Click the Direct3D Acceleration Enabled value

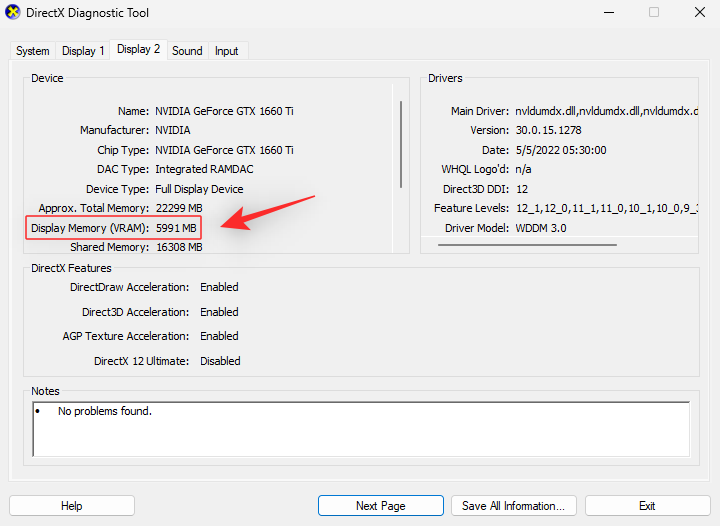219,312
